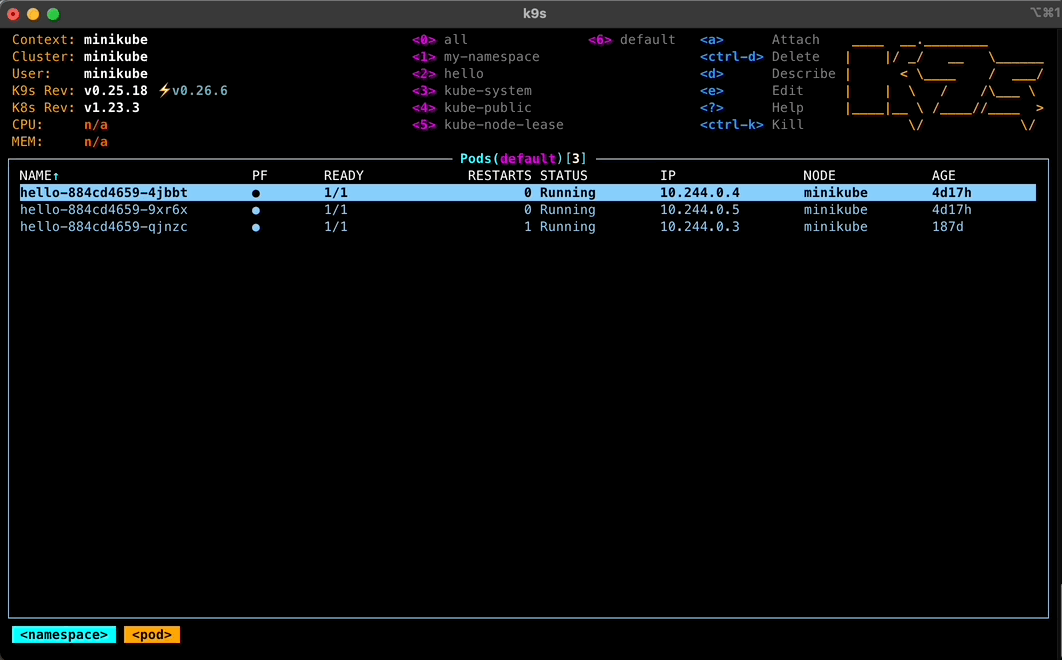Screen dimensions: 1062x660
Task: Click the Attach command hint
Action: click(760, 40)
